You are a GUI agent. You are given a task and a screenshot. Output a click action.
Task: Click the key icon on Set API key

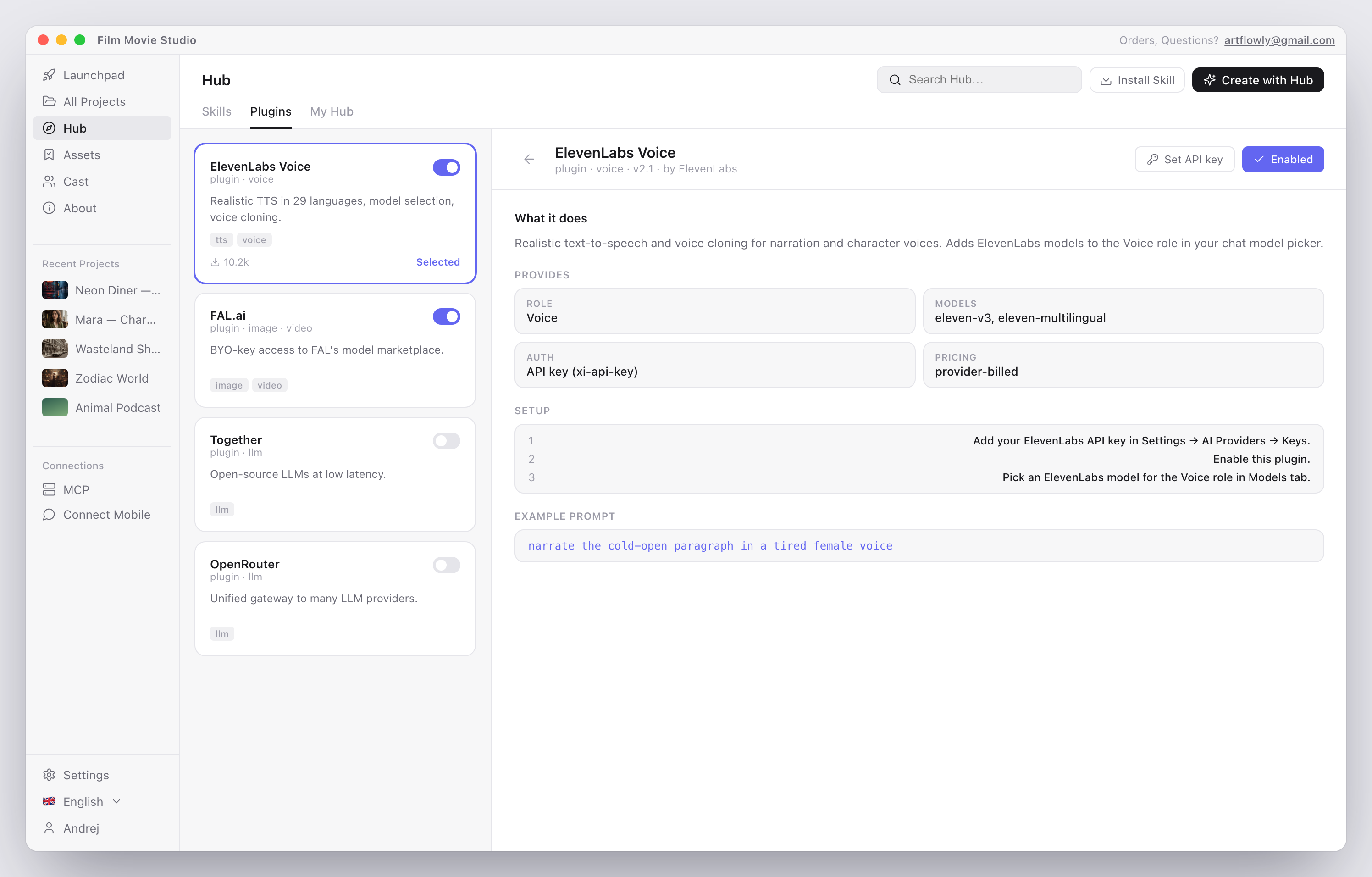(1153, 160)
